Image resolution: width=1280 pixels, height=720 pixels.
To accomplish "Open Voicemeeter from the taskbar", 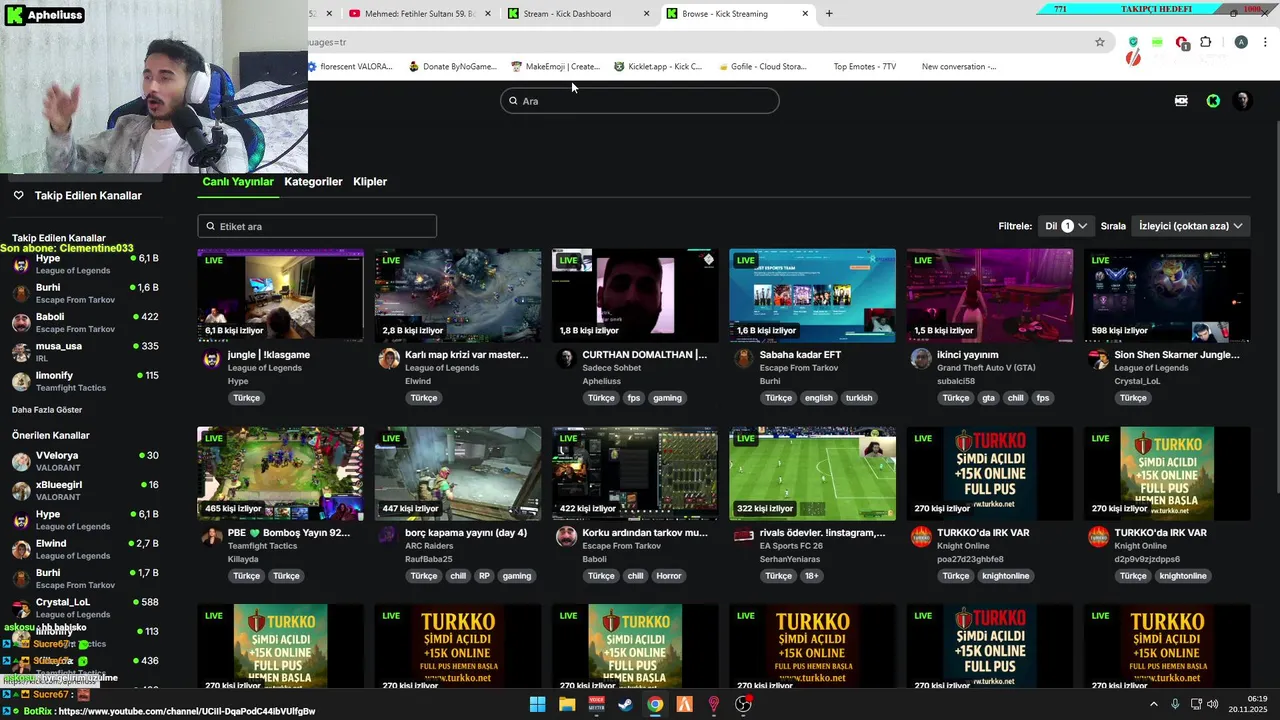I will (x=597, y=704).
